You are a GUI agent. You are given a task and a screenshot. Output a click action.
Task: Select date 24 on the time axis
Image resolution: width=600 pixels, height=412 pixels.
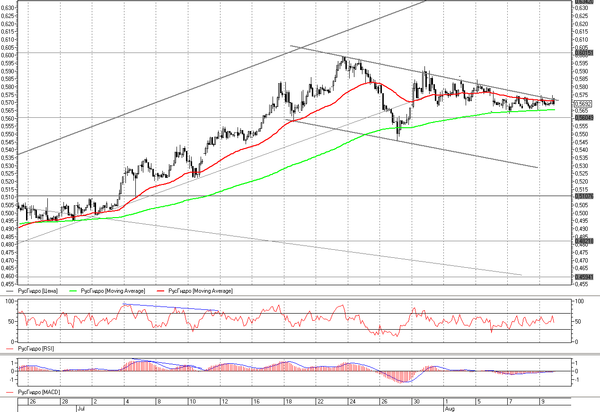pos(352,402)
